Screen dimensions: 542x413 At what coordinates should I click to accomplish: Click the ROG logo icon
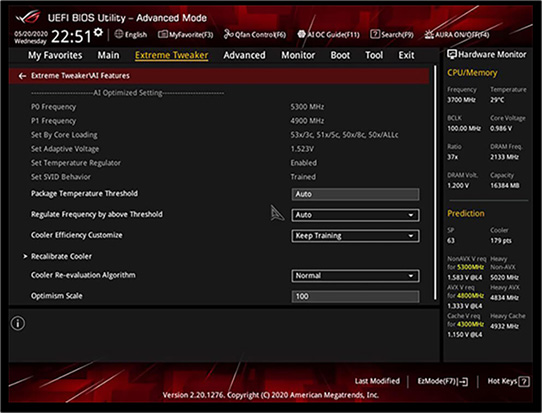pos(28,17)
